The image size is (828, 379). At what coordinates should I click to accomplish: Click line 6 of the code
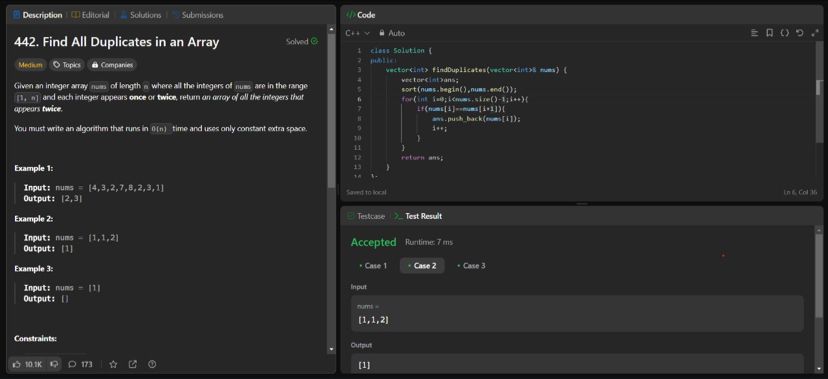pyautogui.click(x=465, y=99)
